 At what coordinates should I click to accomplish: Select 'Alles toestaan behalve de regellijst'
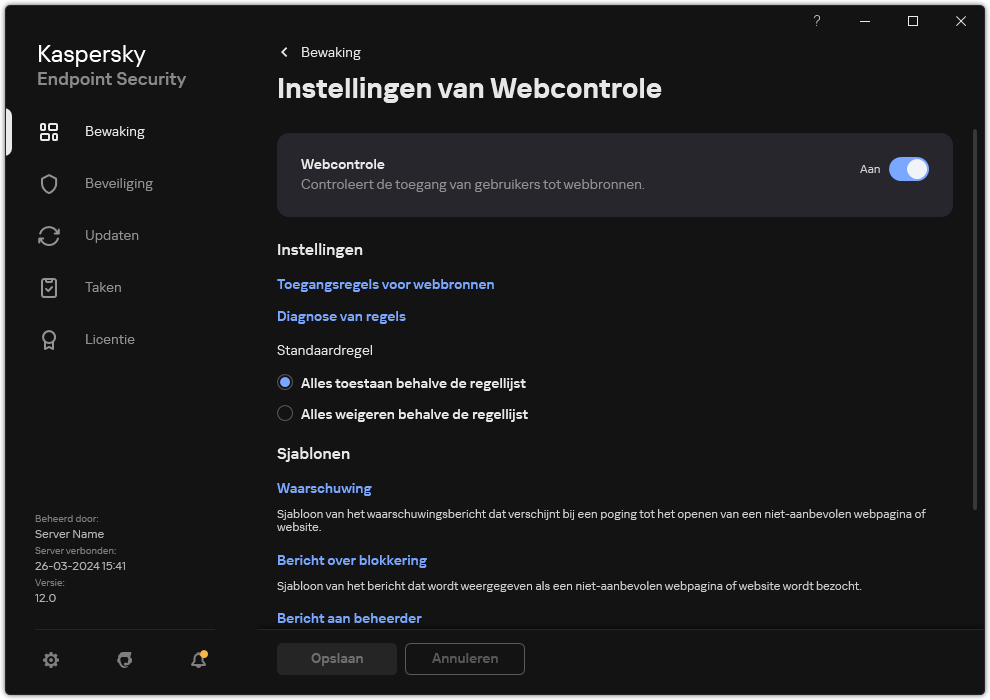285,382
